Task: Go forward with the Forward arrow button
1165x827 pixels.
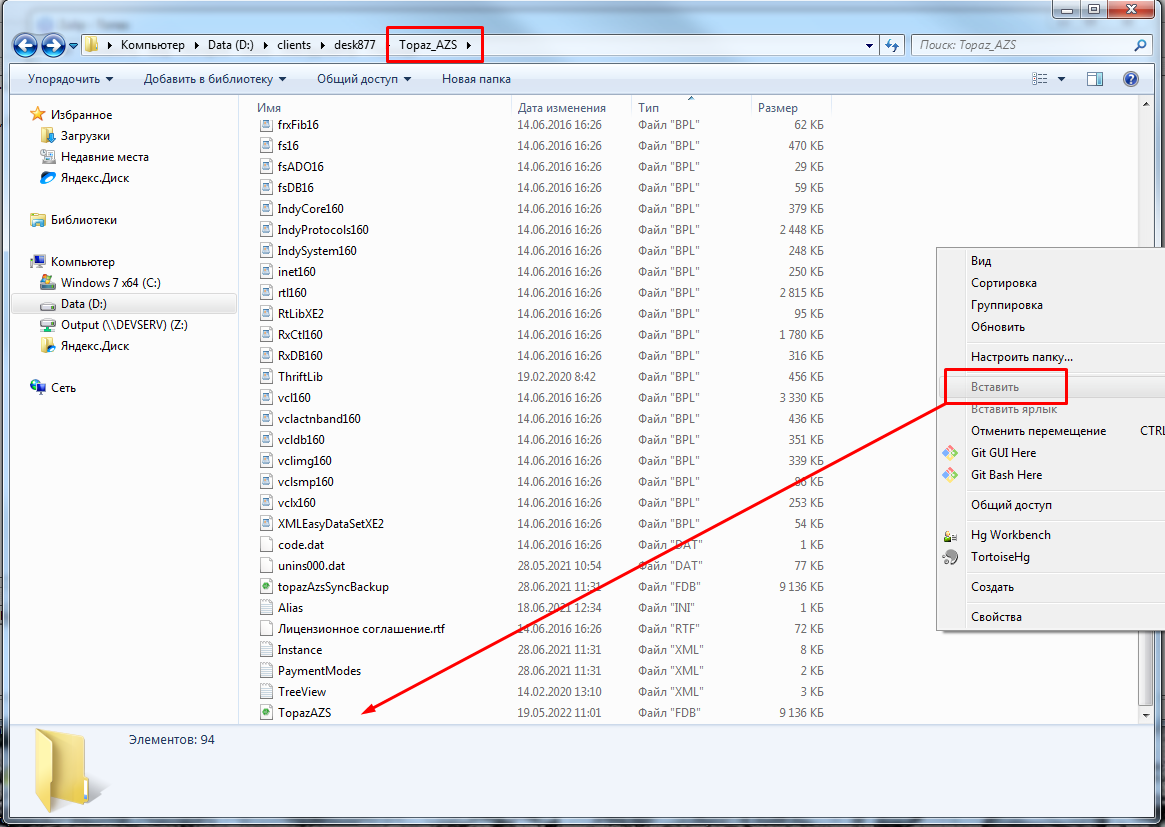Action: tap(53, 45)
